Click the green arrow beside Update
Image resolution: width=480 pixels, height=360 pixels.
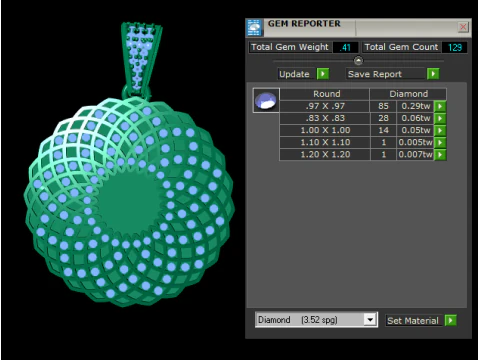[x=323, y=74]
